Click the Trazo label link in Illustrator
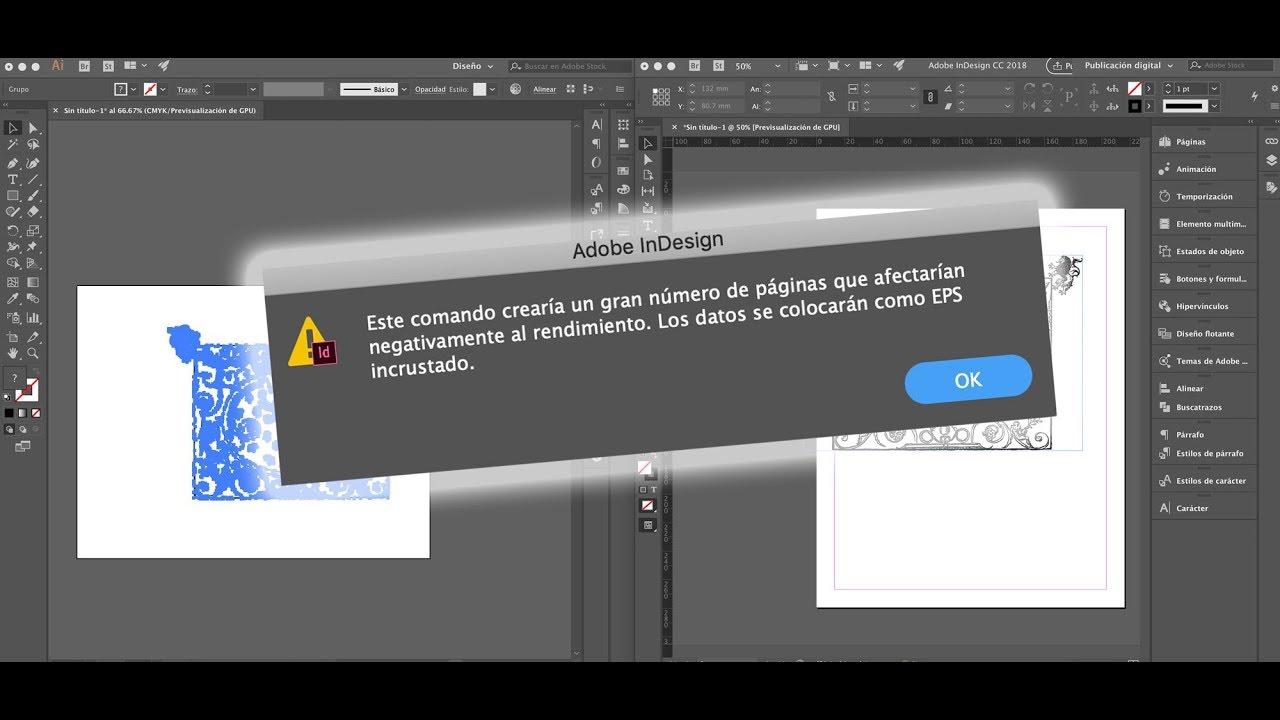This screenshot has width=1280, height=720. click(x=187, y=89)
